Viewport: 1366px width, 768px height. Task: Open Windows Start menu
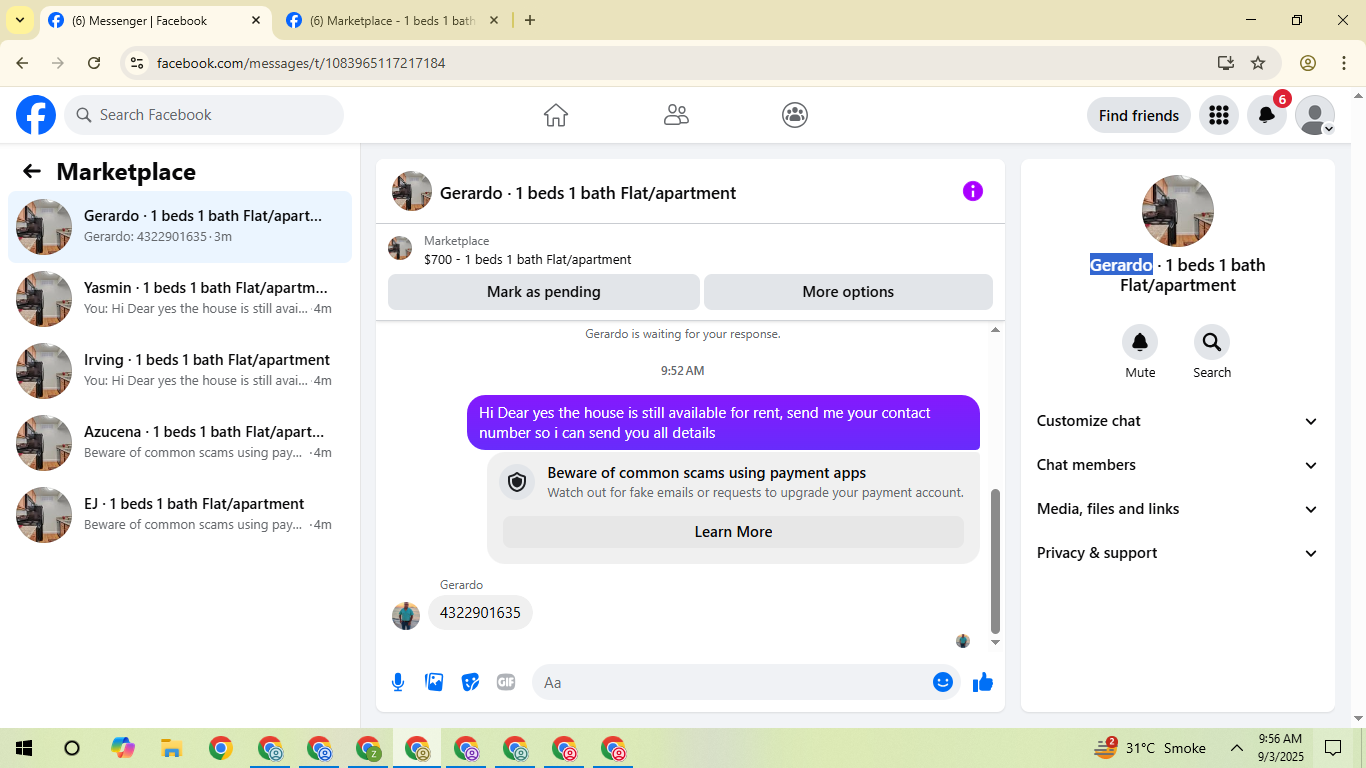point(24,748)
